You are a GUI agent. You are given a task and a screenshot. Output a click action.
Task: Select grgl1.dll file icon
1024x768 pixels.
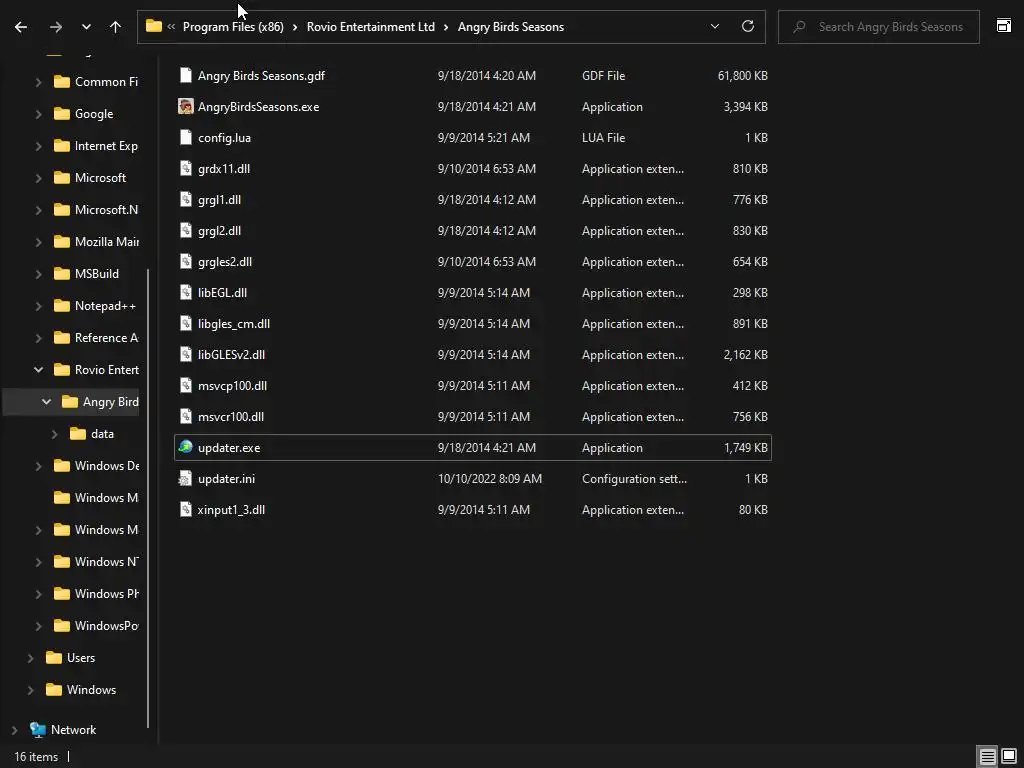186,199
